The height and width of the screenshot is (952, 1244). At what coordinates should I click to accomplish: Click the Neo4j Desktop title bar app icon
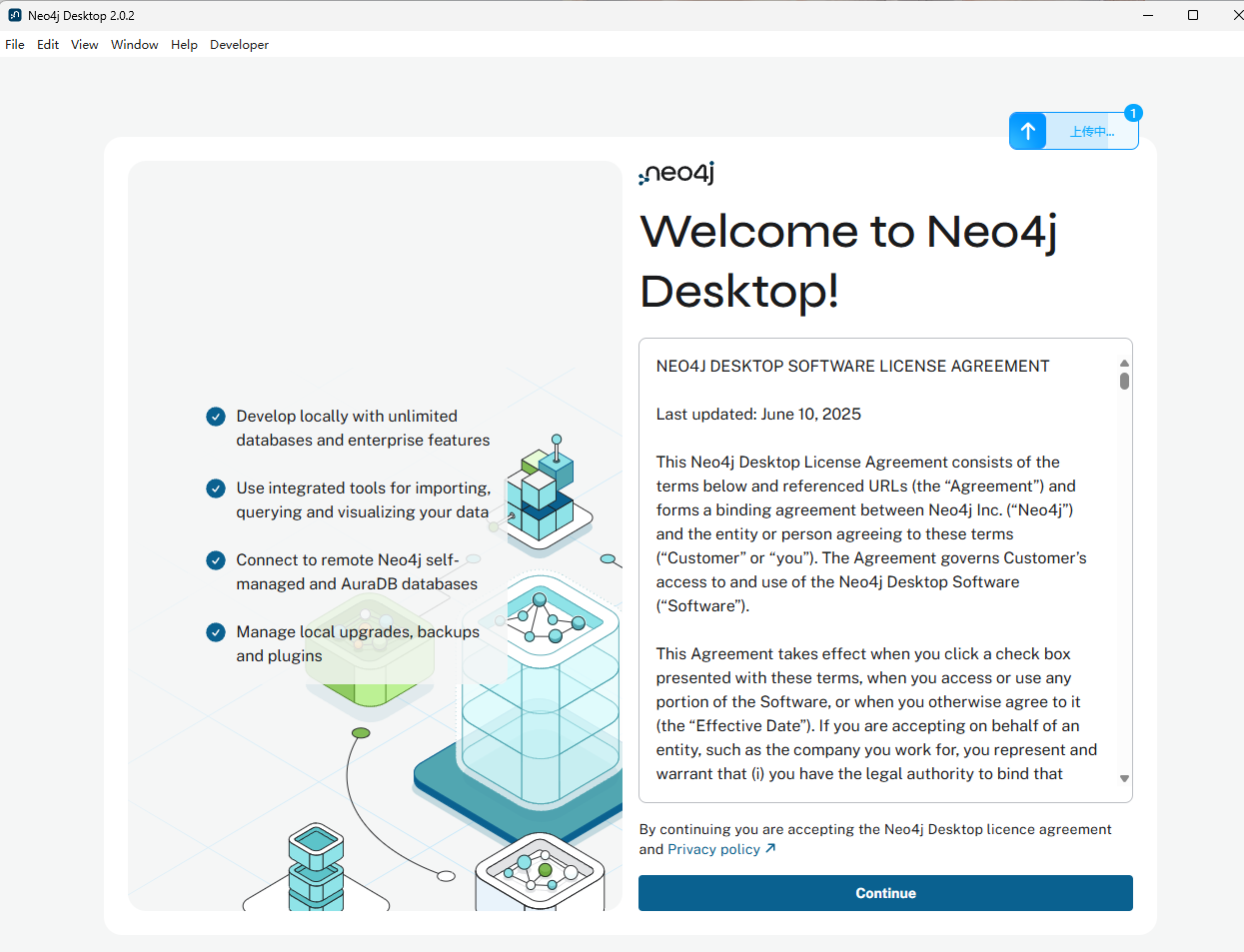click(x=14, y=15)
